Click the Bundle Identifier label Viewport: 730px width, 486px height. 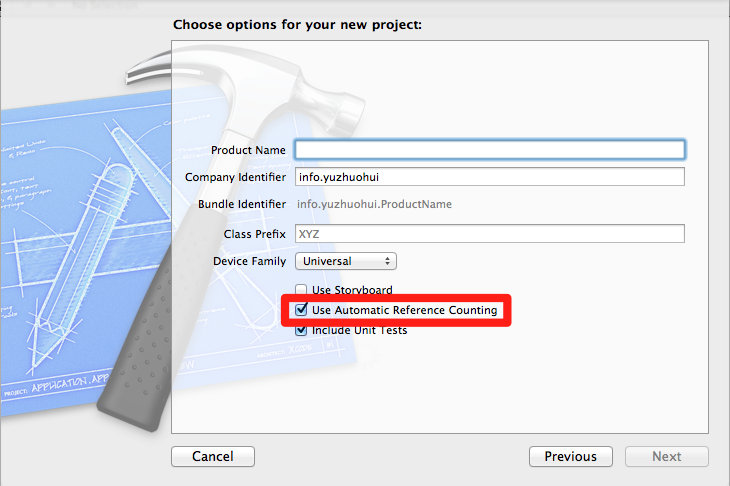[x=242, y=205]
